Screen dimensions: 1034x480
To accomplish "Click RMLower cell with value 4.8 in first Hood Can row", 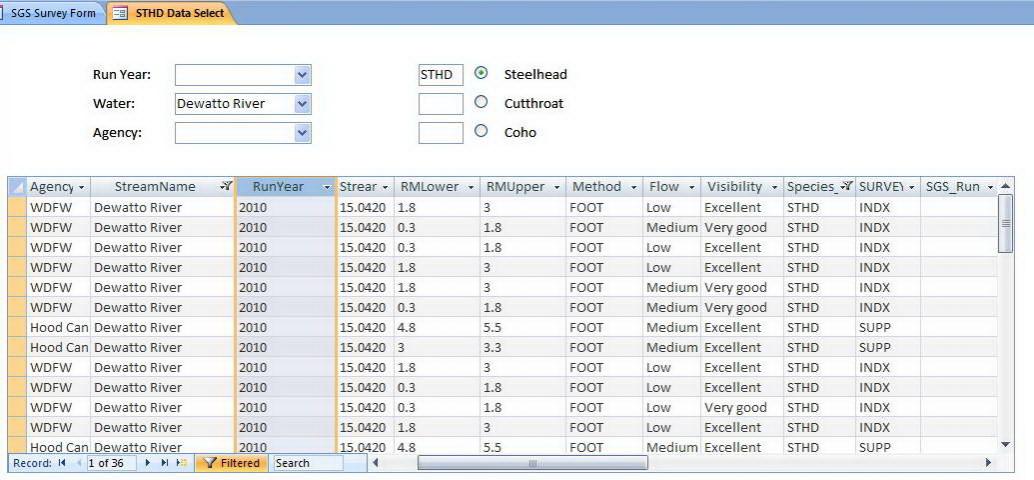I will click(x=437, y=327).
